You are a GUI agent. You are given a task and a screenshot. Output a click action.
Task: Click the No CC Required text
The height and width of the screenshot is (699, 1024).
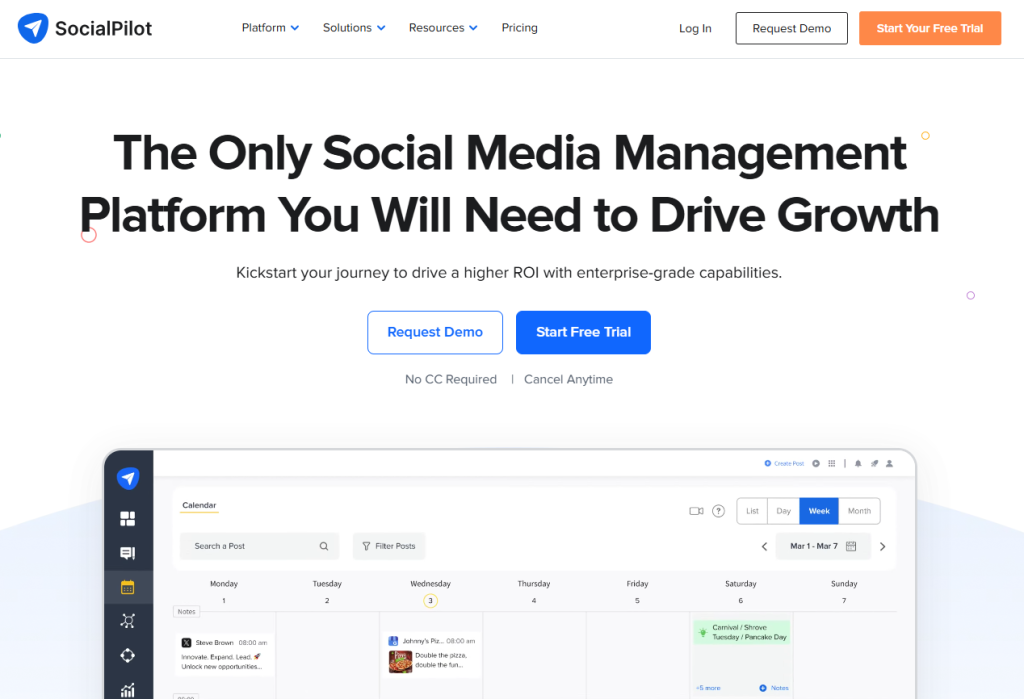click(451, 380)
